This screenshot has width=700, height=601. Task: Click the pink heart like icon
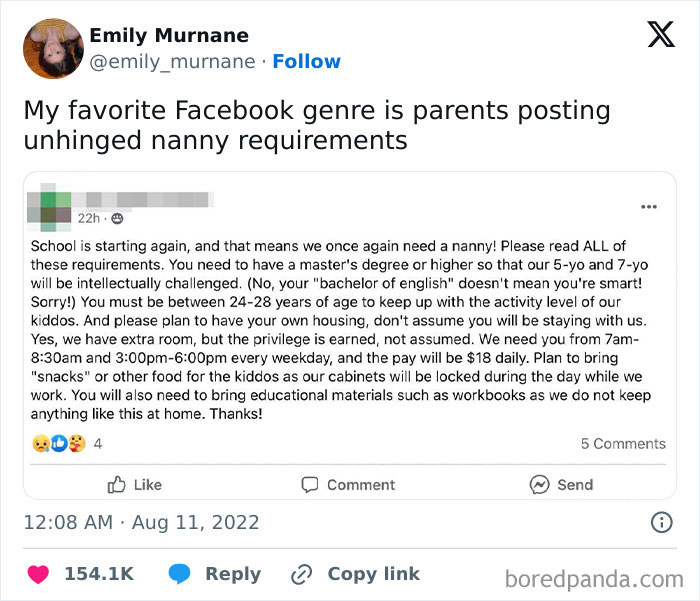38,574
